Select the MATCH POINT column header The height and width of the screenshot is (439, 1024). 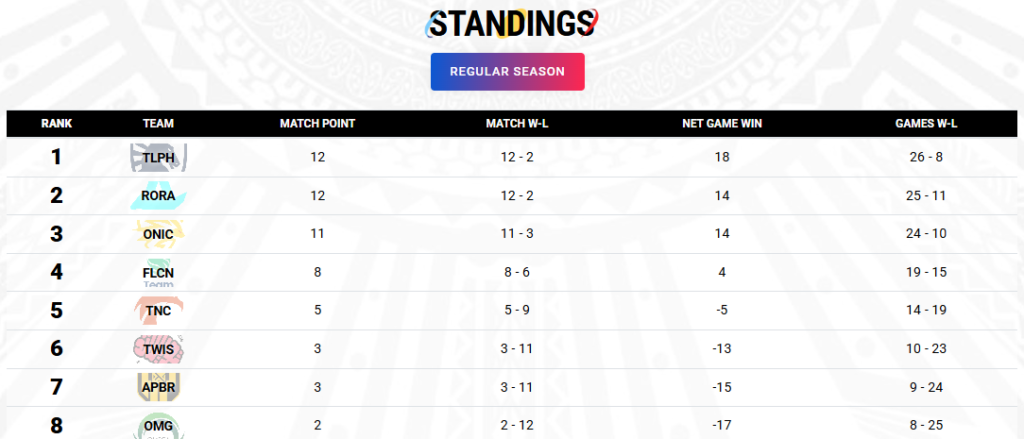pyautogui.click(x=317, y=123)
